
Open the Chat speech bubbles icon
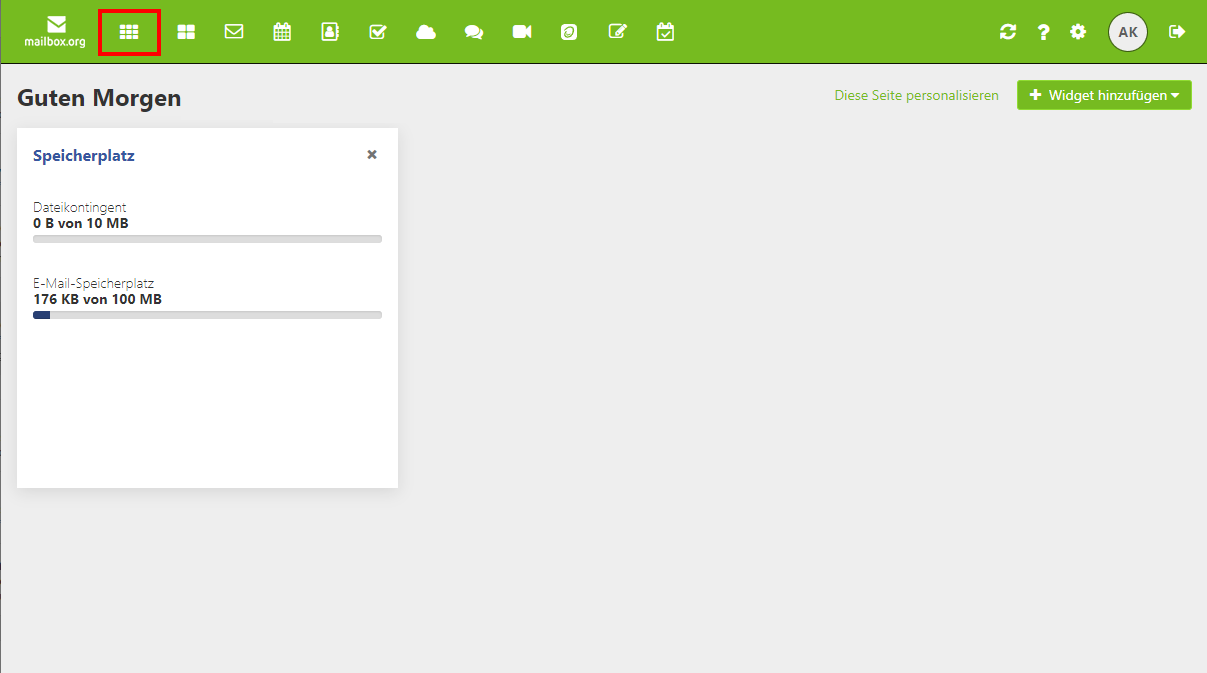pos(474,32)
